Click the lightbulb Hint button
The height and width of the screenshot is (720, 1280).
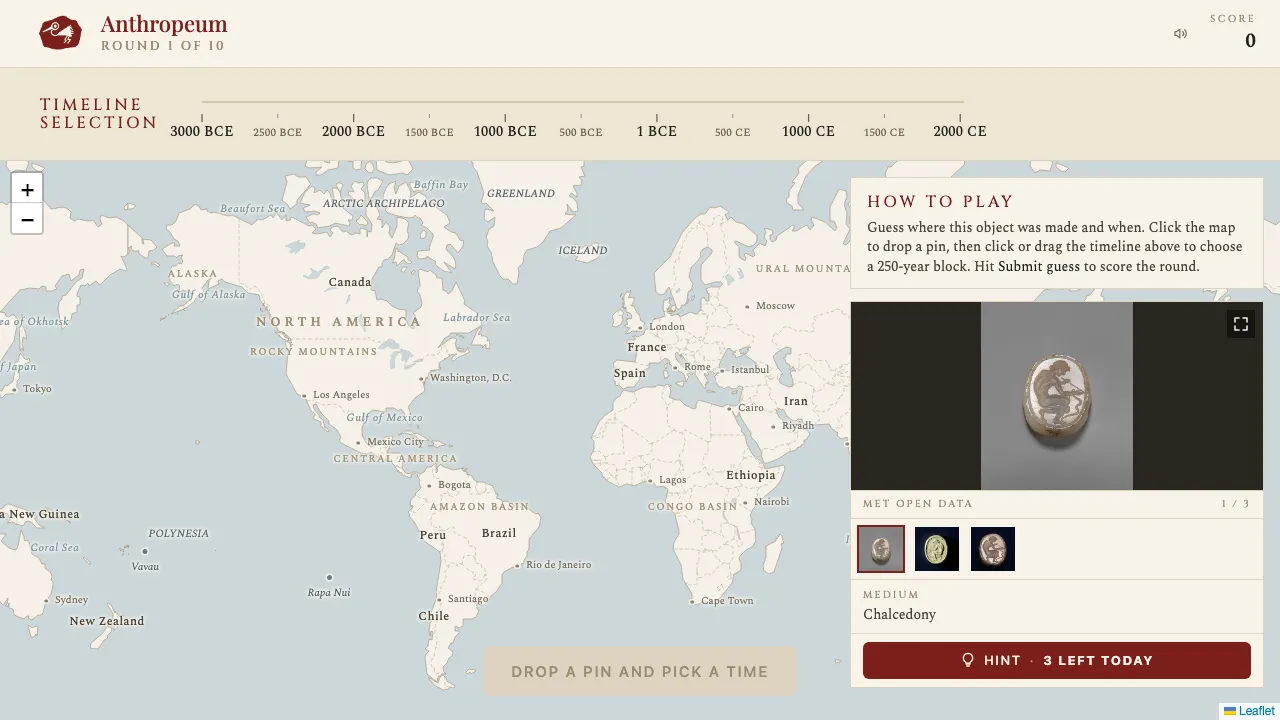[1057, 660]
